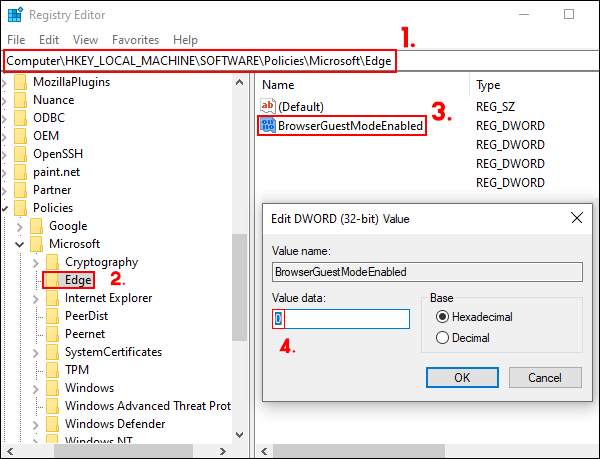Viewport: 600px width, 459px height.
Task: Select the Google folder icon
Action: click(37, 226)
